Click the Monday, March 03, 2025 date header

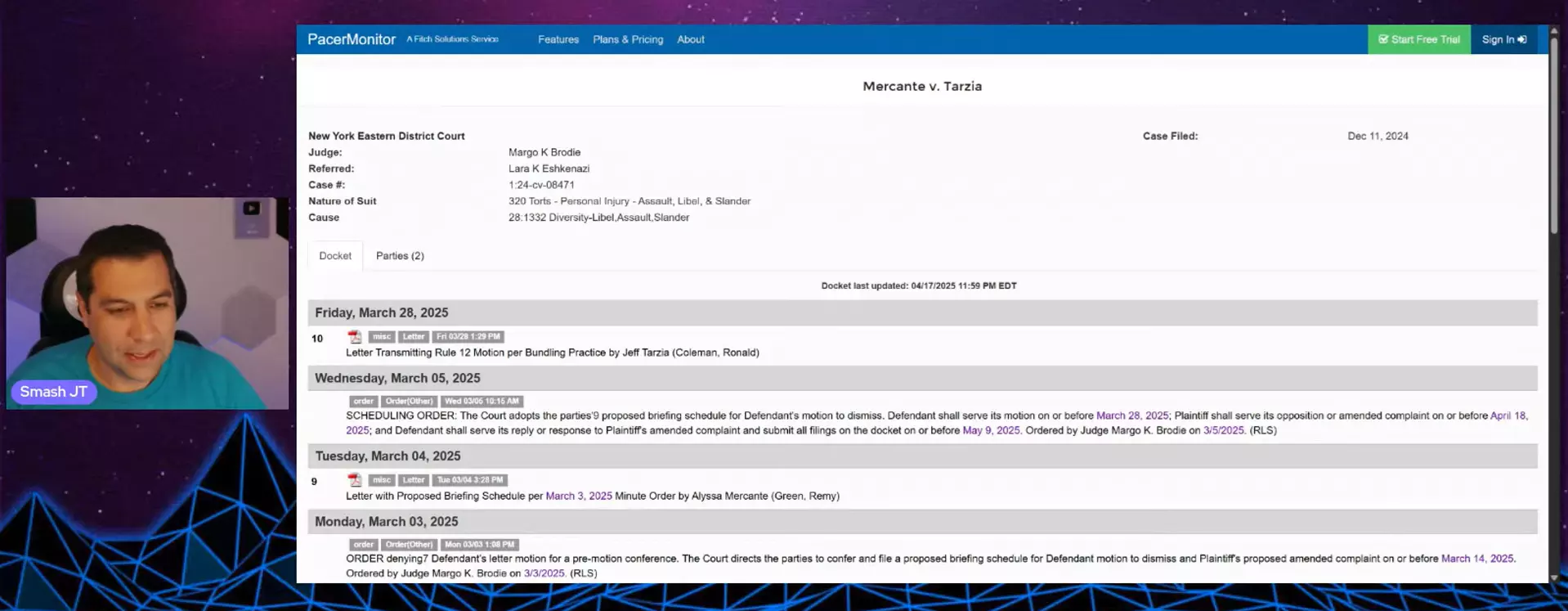click(387, 521)
